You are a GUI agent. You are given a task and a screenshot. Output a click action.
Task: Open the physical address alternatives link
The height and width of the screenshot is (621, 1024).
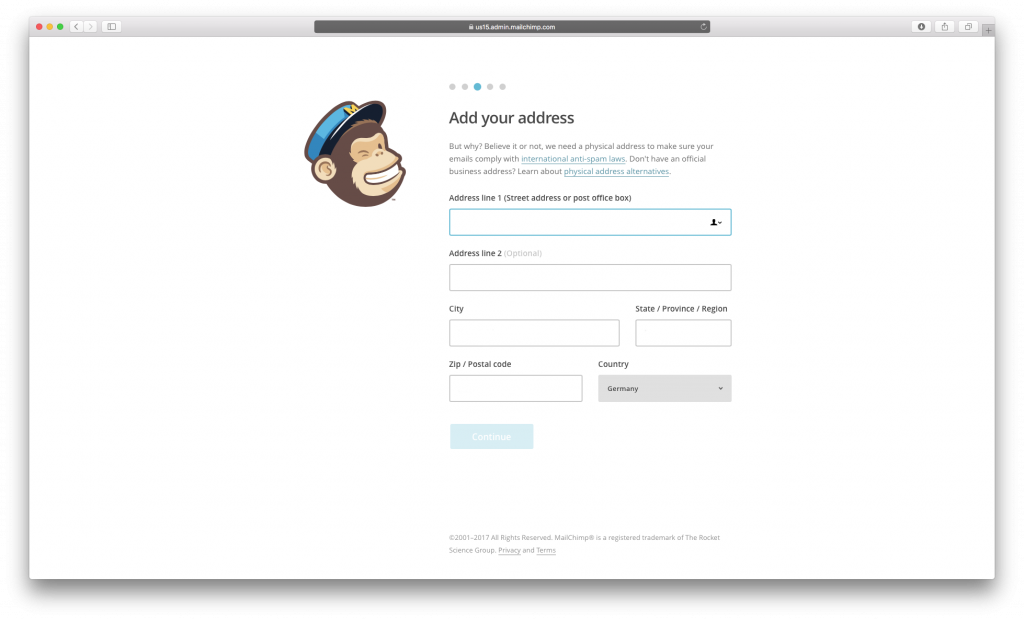point(616,171)
